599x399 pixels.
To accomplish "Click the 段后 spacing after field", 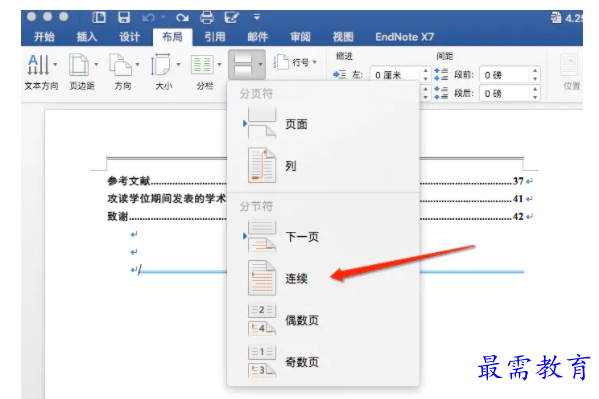I will pos(505,93).
